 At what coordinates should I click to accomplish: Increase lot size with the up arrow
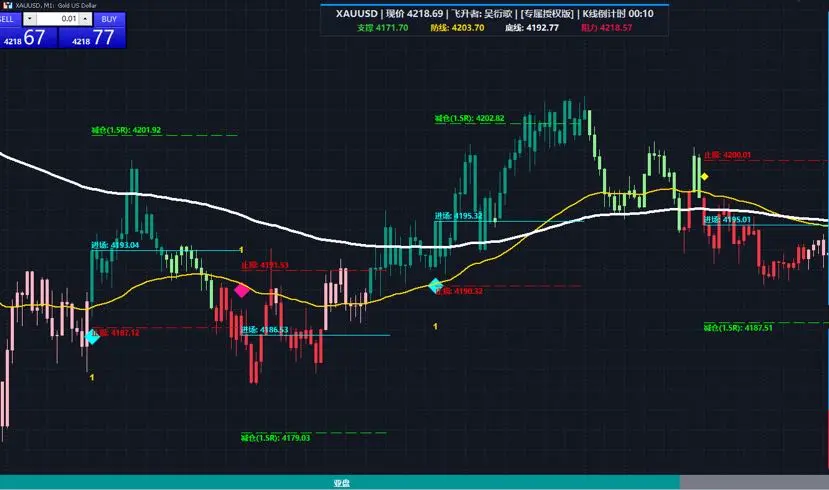pyautogui.click(x=85, y=19)
